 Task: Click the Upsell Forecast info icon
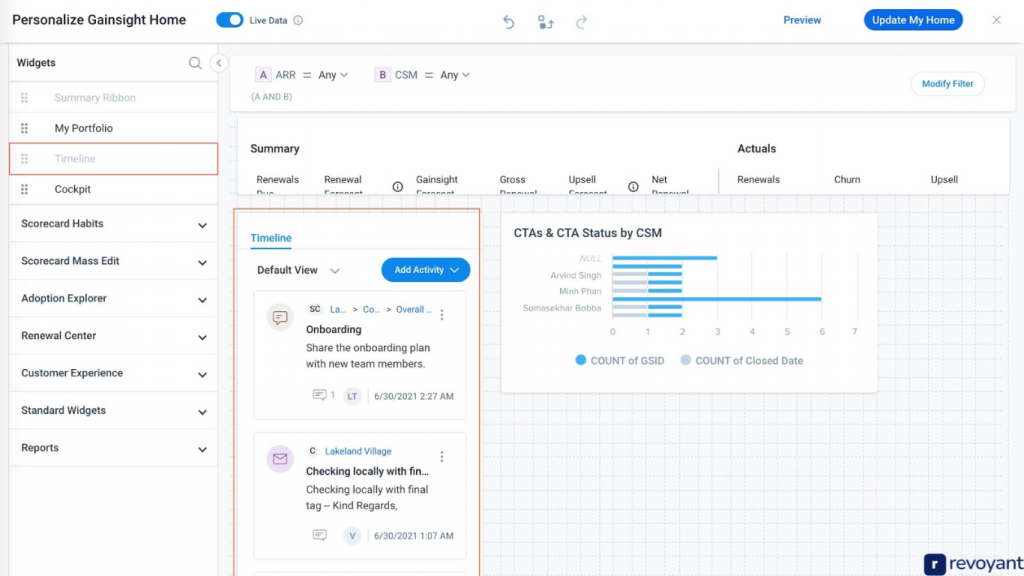click(633, 187)
